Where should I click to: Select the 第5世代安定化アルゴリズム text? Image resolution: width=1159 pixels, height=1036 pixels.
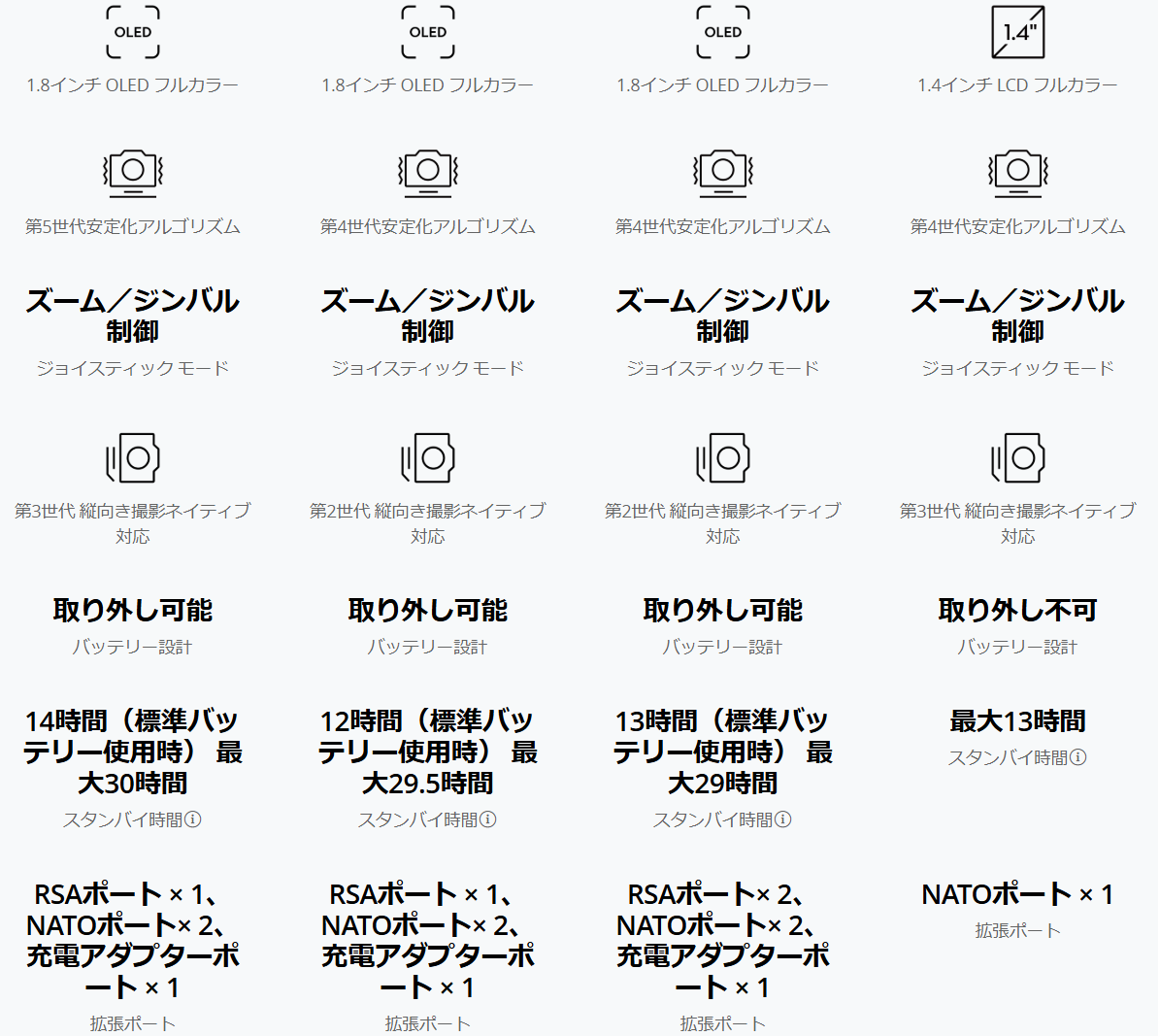[x=133, y=226]
